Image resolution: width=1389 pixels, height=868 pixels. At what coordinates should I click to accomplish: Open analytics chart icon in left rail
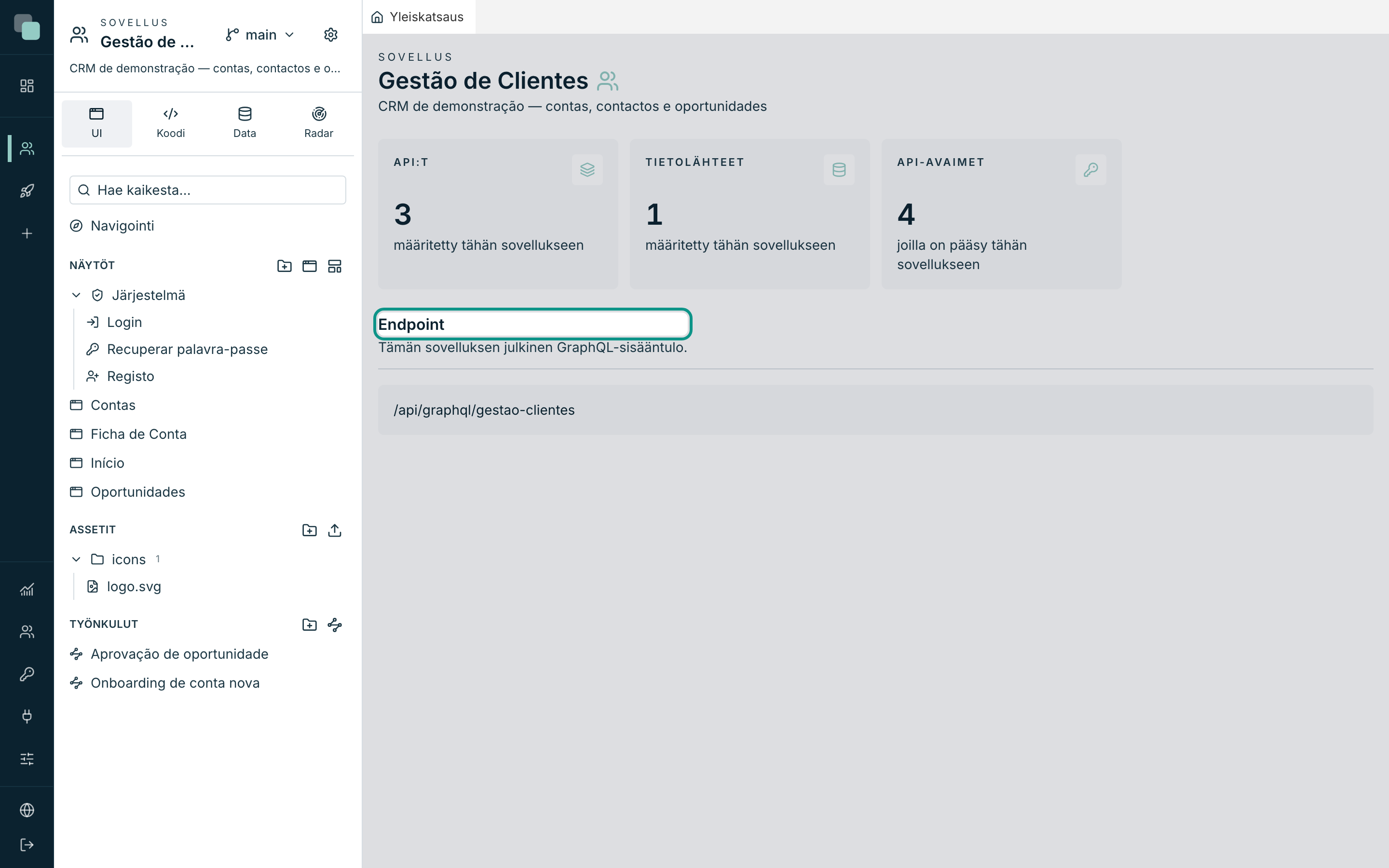27,590
